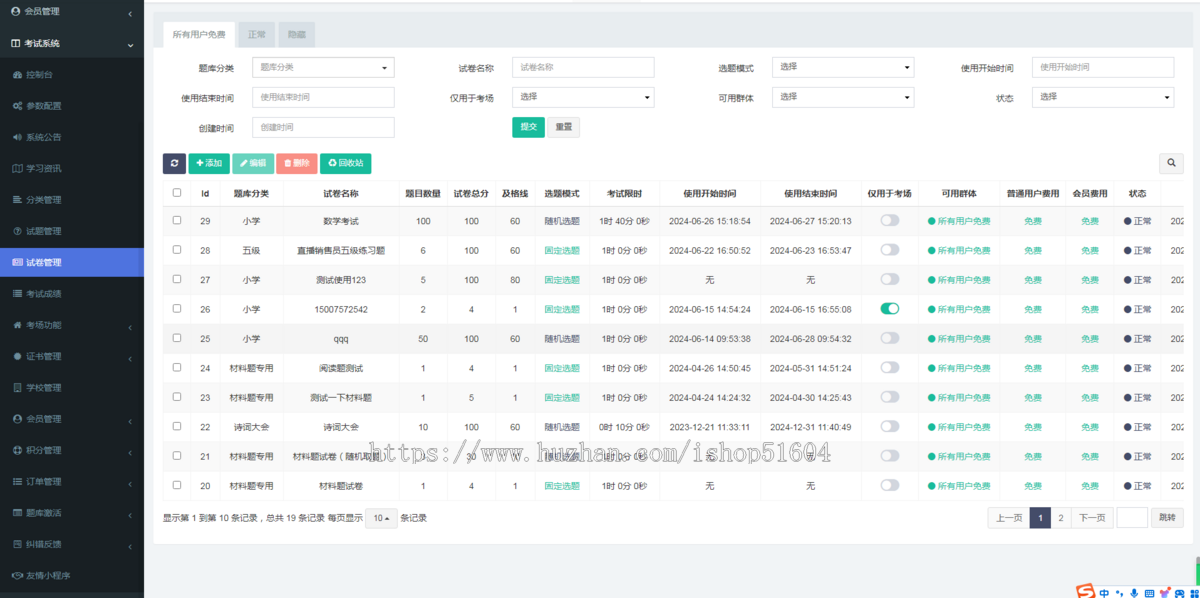The width and height of the screenshot is (1200, 598).
Task: Collapse the 考试系统 sidebar section
Action: (72, 43)
